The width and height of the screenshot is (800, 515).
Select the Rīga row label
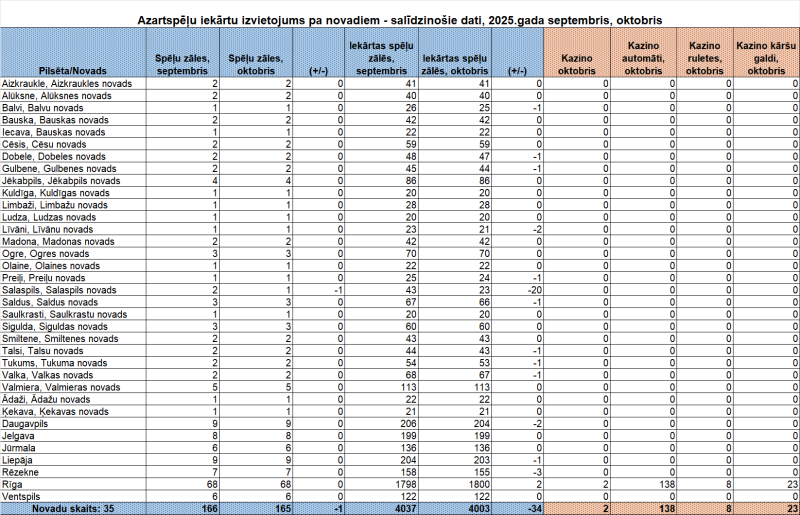click(15, 485)
